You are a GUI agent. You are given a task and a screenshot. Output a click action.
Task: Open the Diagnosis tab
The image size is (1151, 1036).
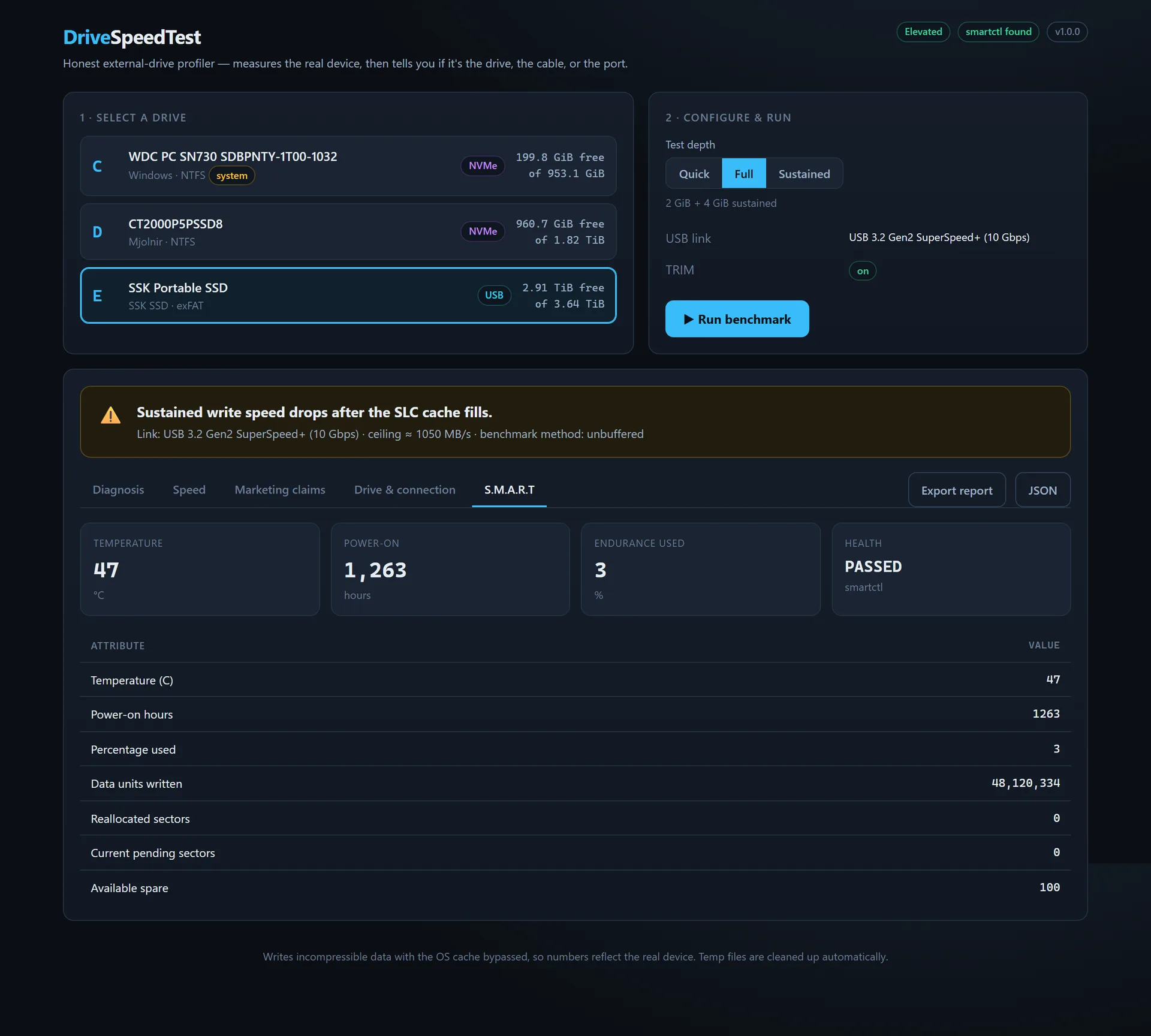(x=118, y=490)
